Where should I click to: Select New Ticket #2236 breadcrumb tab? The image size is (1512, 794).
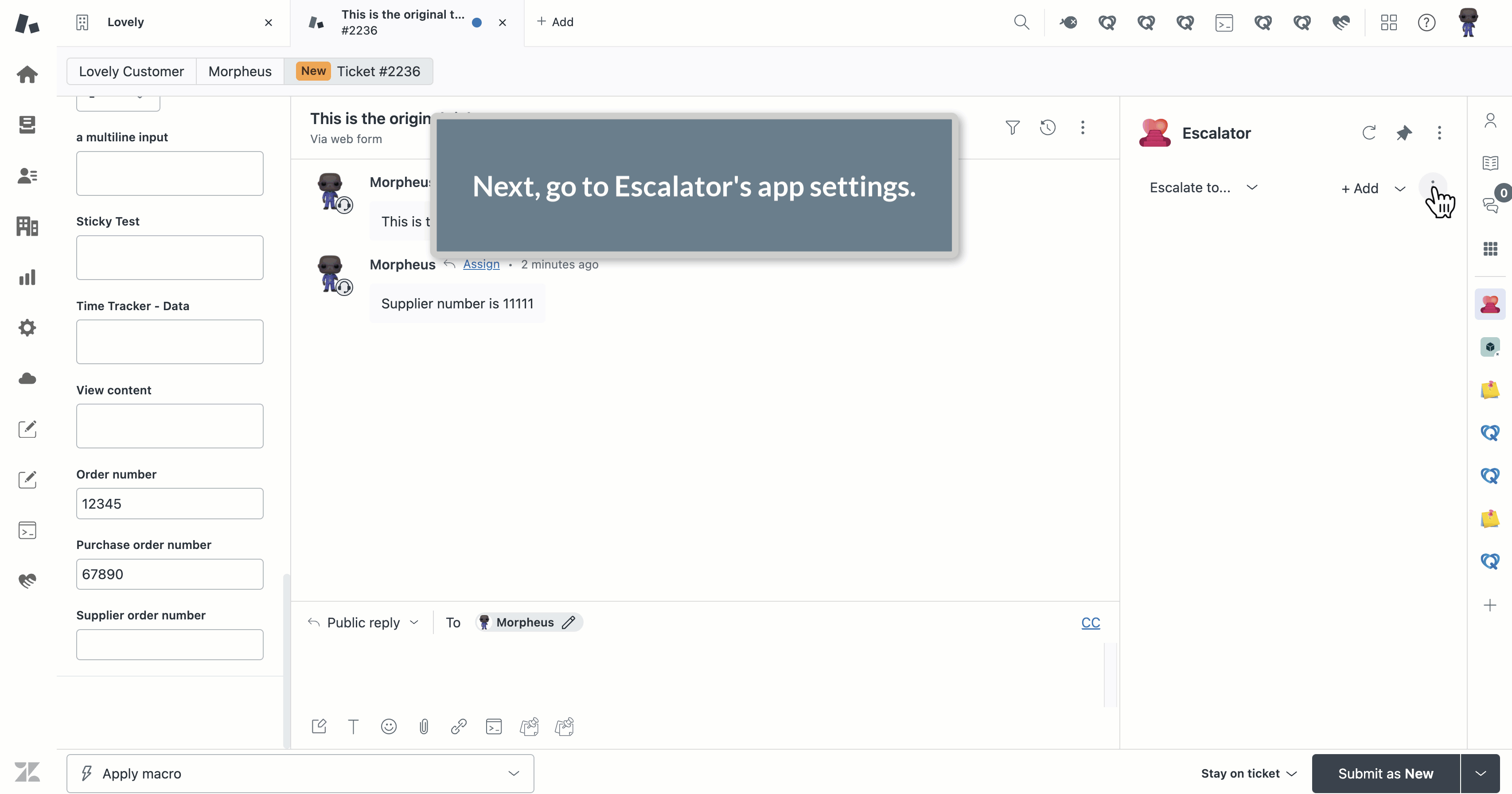click(x=359, y=71)
